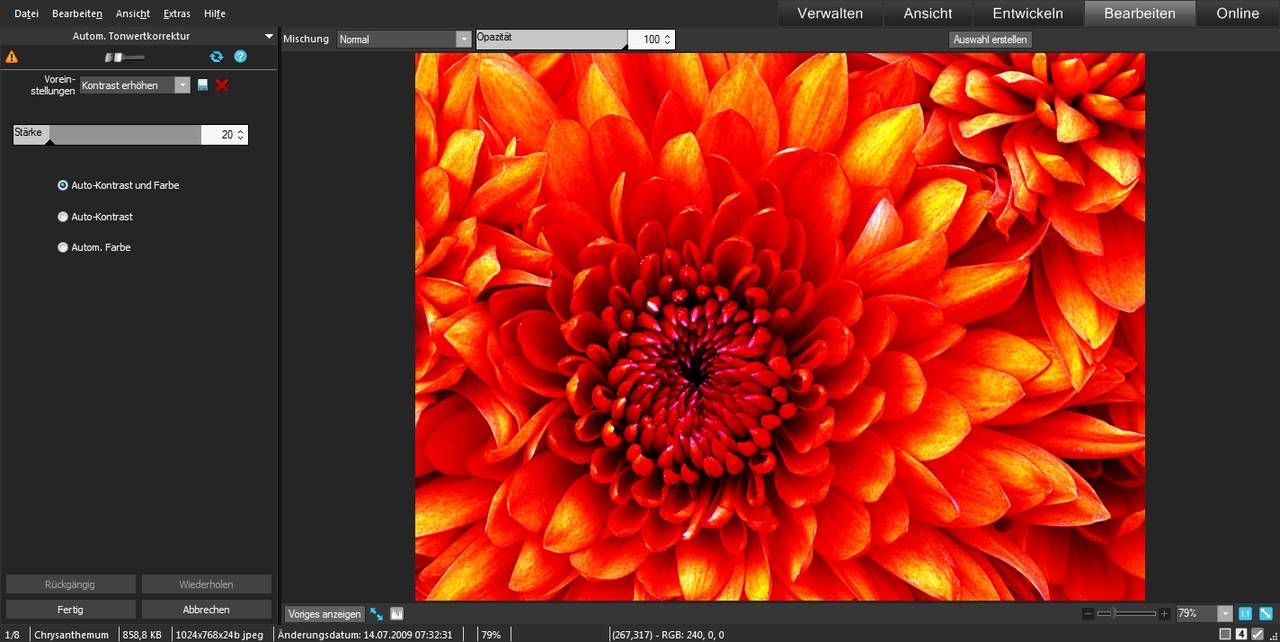Viewport: 1280px width, 642px height.
Task: Switch to the Verwalten mode tab
Action: [830, 13]
